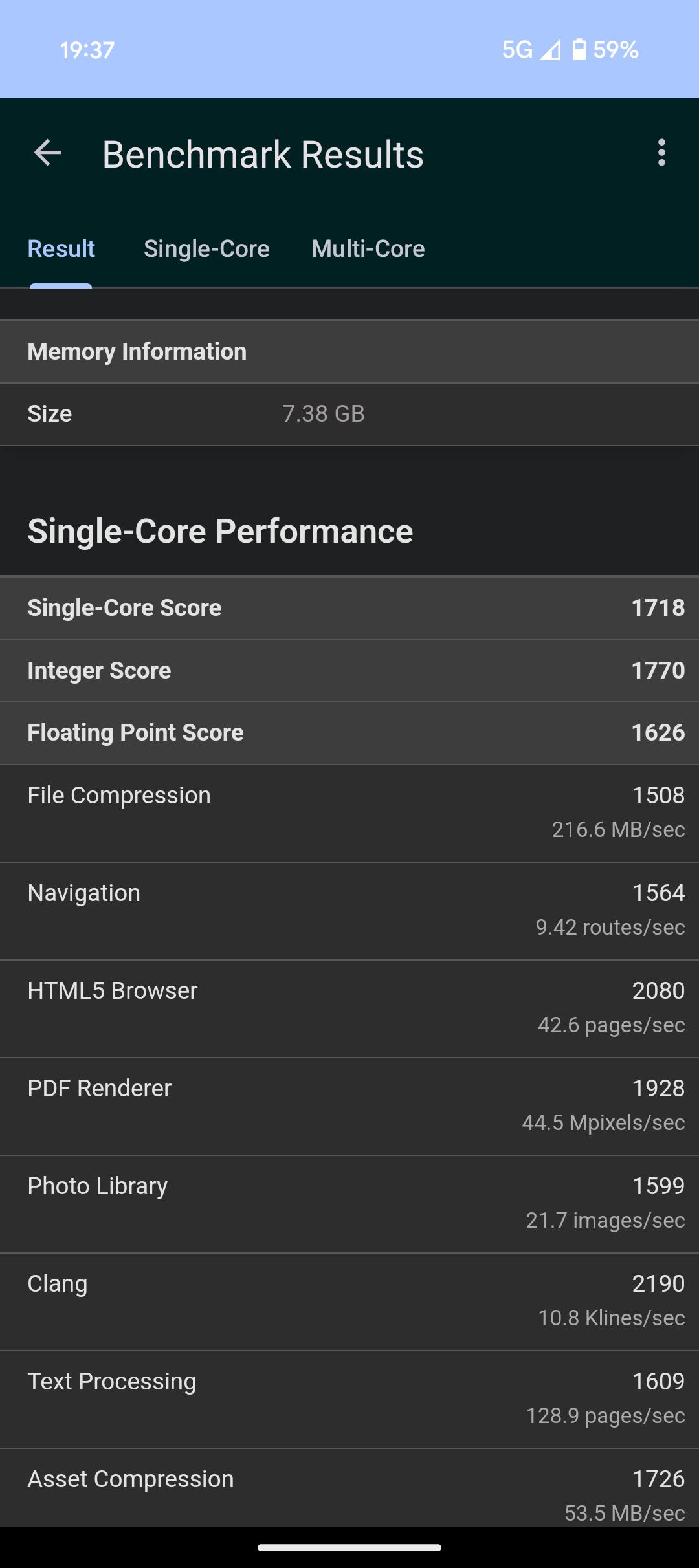
Task: Tap the Memory Information Size row
Action: pos(349,414)
